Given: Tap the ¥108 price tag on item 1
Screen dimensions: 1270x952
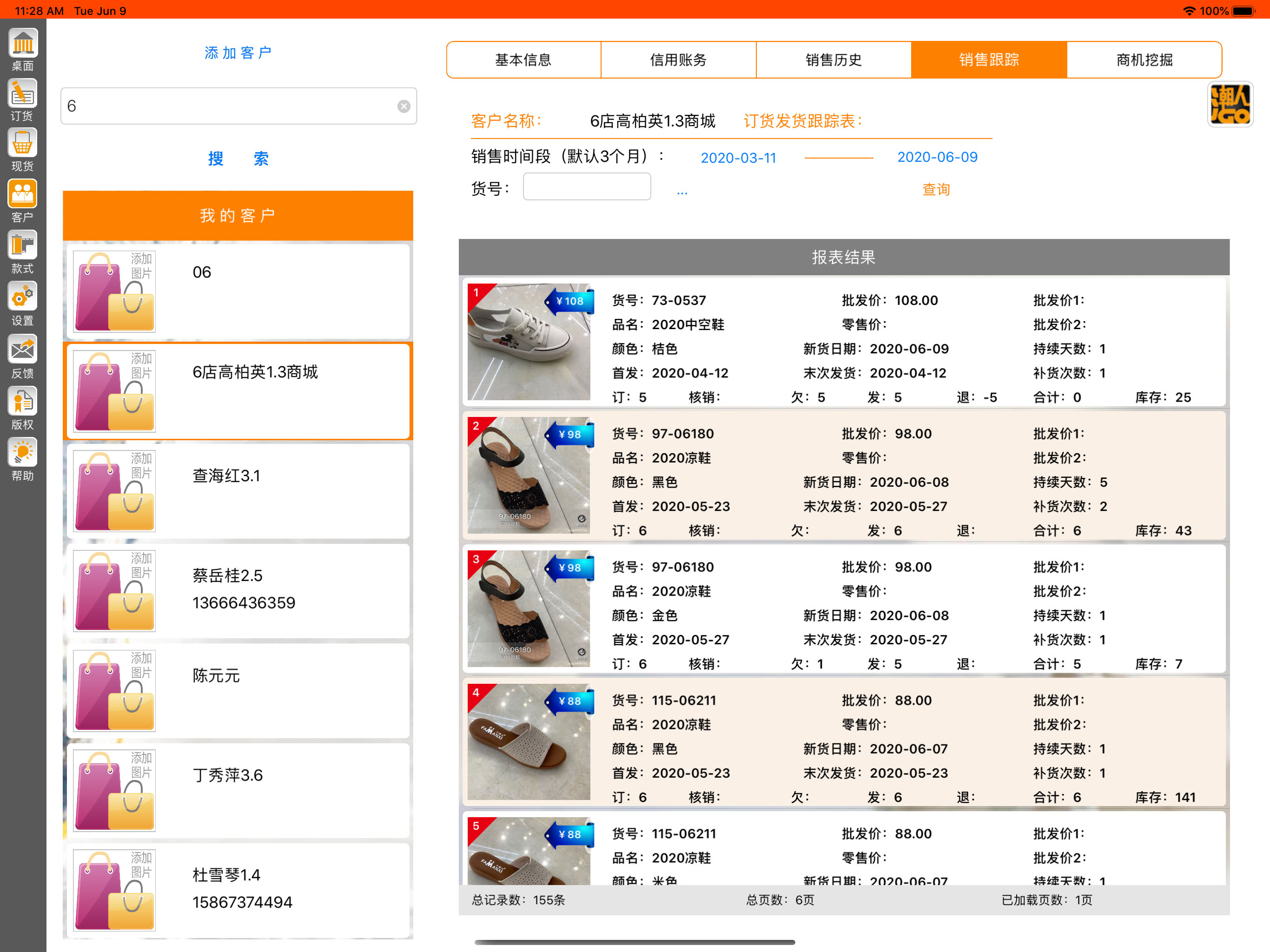Looking at the screenshot, I should click(x=569, y=301).
